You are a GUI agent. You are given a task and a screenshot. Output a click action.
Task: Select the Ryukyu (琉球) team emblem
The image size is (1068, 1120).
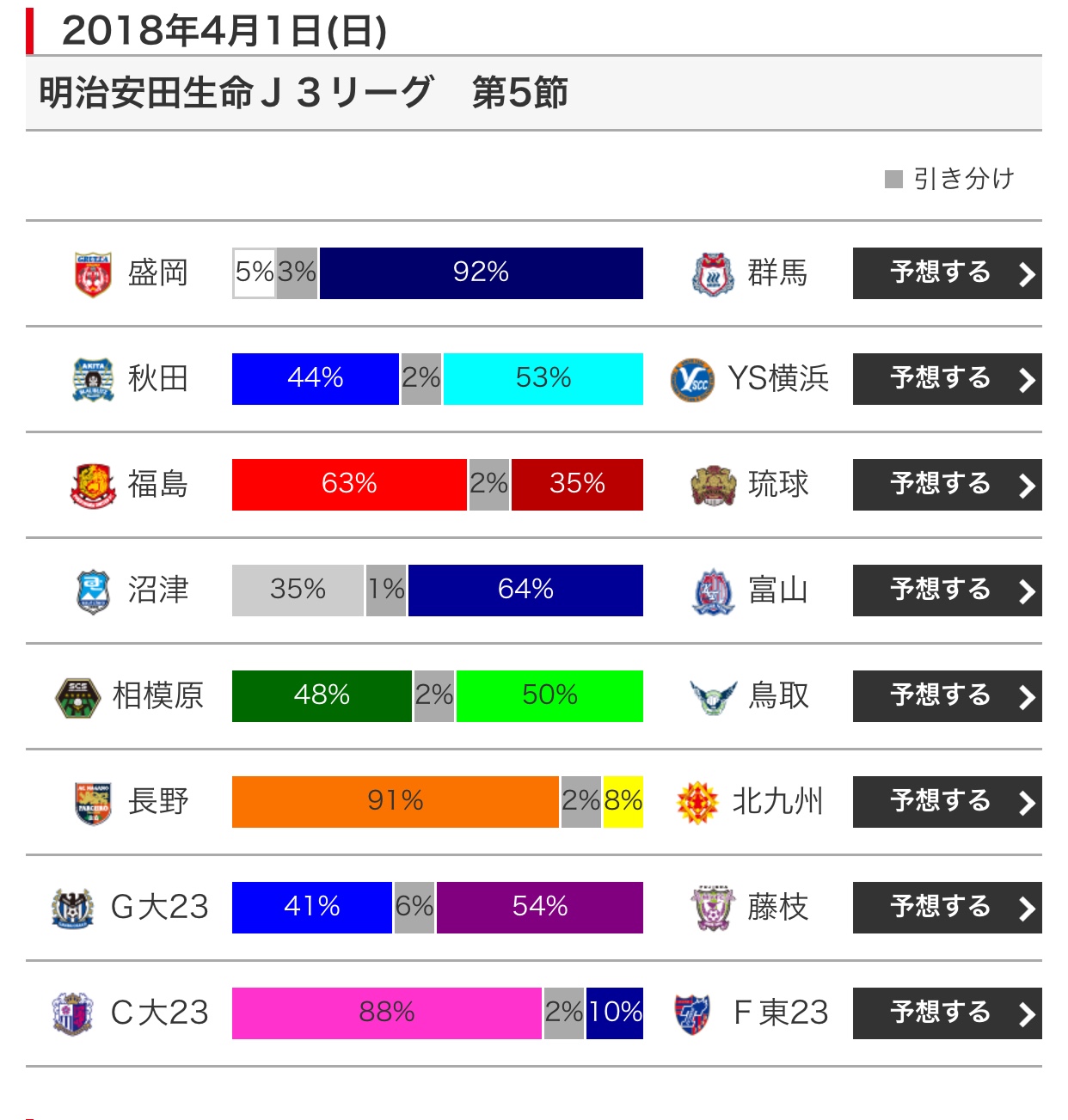tap(713, 486)
